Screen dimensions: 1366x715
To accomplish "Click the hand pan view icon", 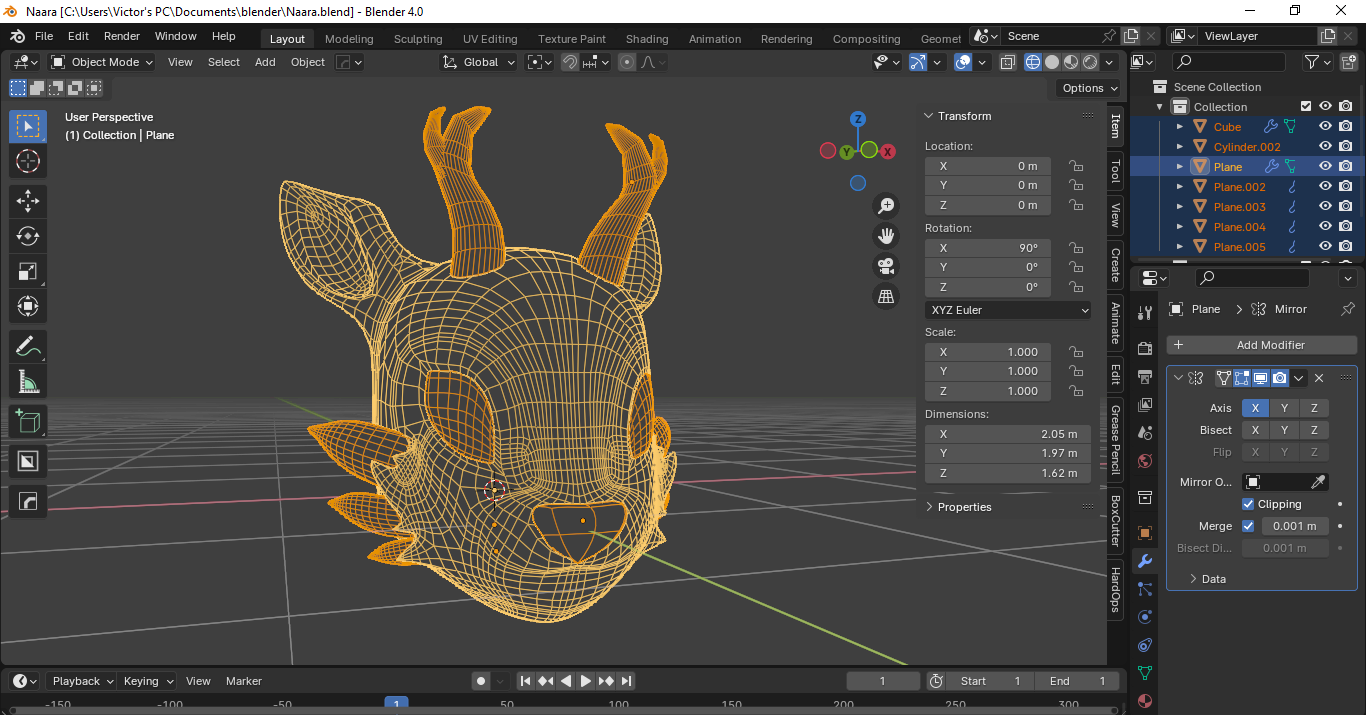I will [x=885, y=236].
